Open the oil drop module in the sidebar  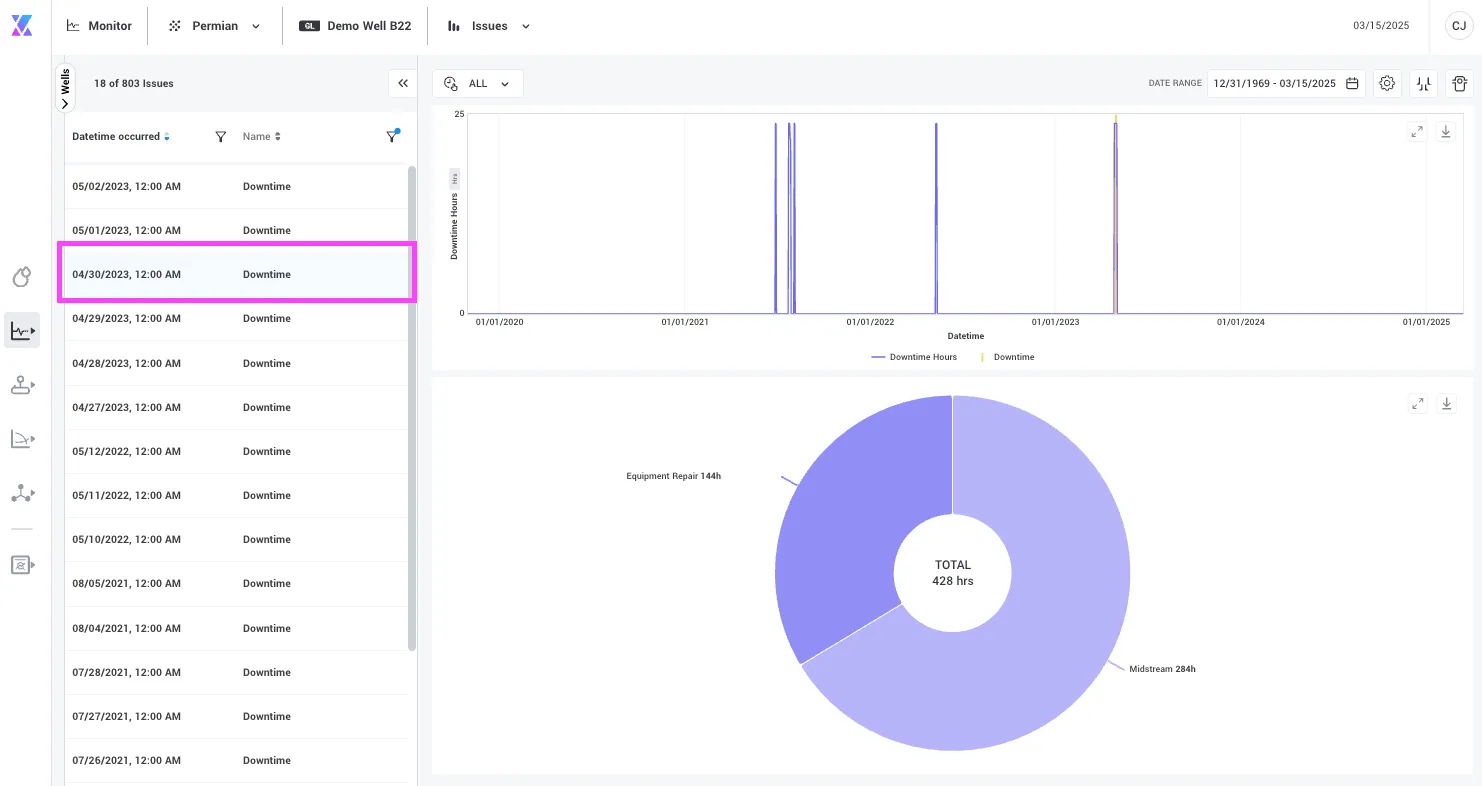[22, 276]
